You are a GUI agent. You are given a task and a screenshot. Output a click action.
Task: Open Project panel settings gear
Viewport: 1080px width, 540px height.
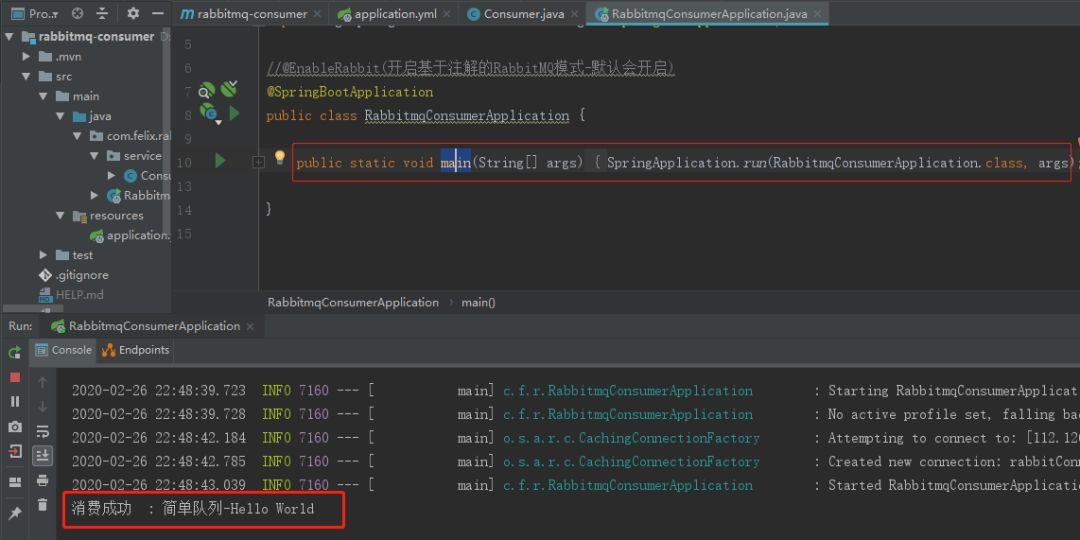pos(133,14)
